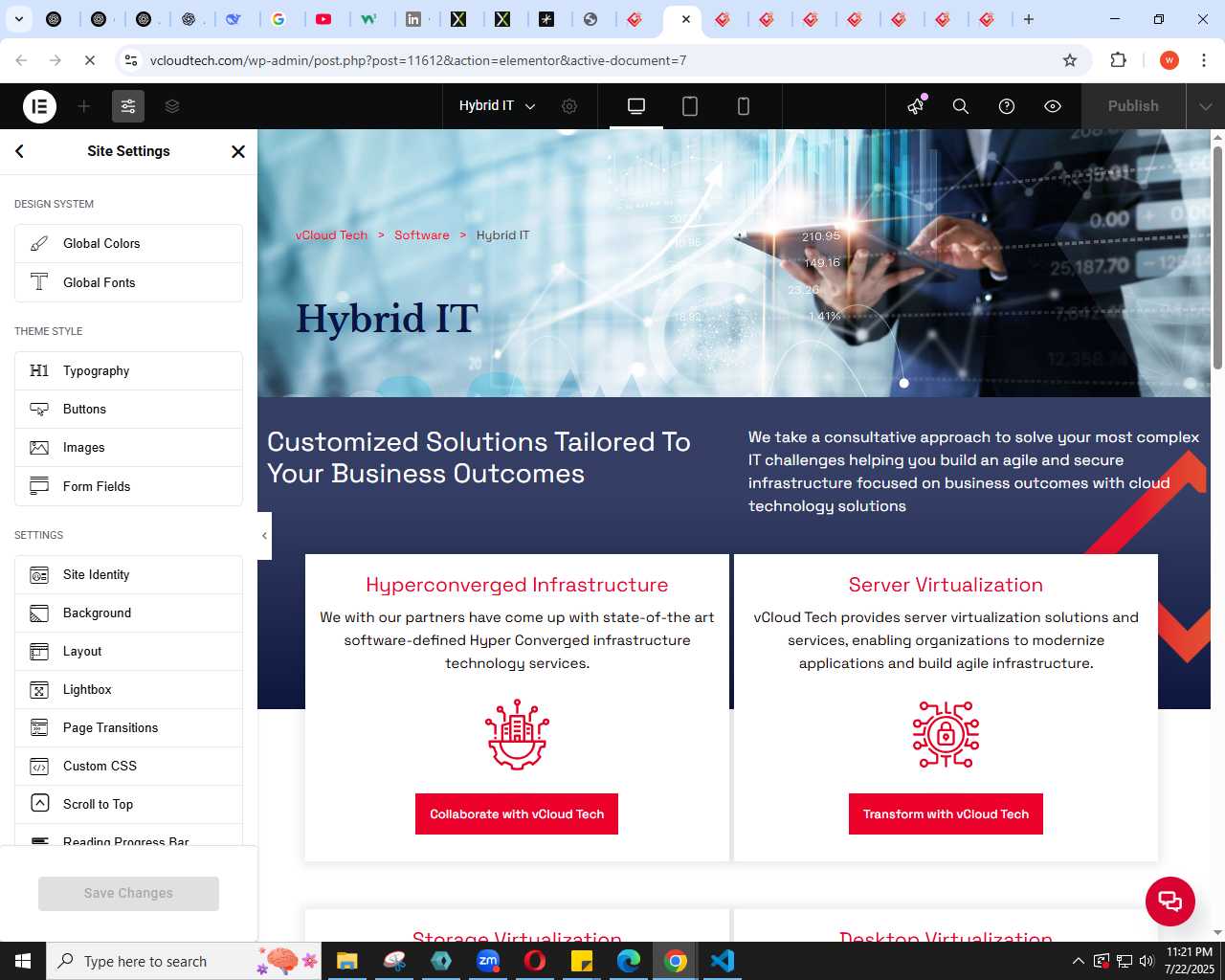The width and height of the screenshot is (1225, 980).
Task: Switch to tablet device view
Action: point(690,106)
